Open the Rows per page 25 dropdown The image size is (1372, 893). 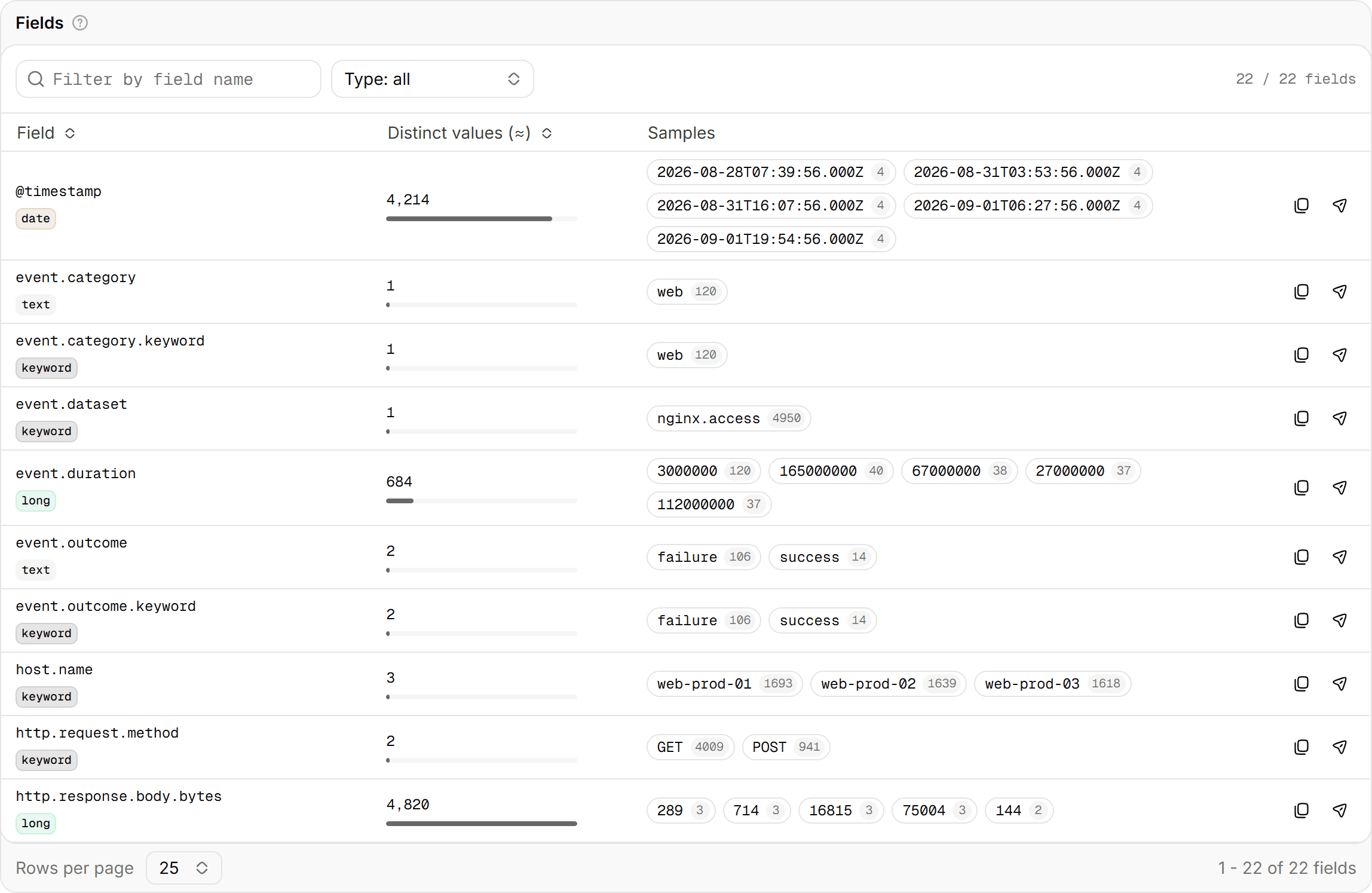click(x=183, y=868)
